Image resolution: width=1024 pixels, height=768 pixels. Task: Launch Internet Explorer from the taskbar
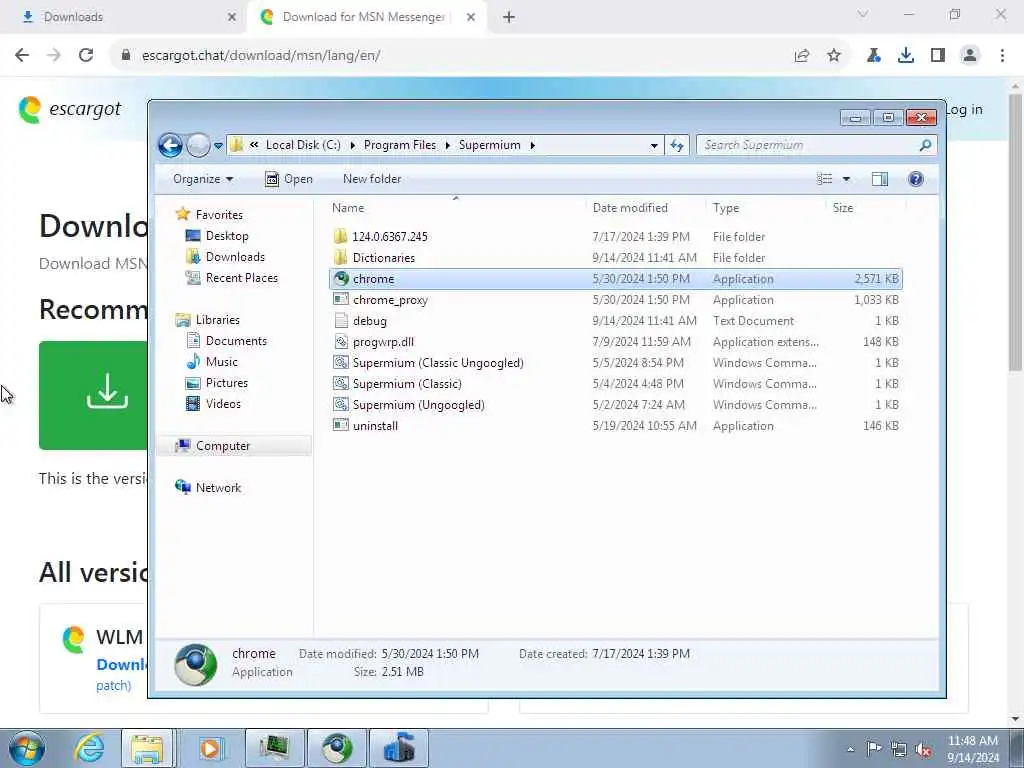88,748
